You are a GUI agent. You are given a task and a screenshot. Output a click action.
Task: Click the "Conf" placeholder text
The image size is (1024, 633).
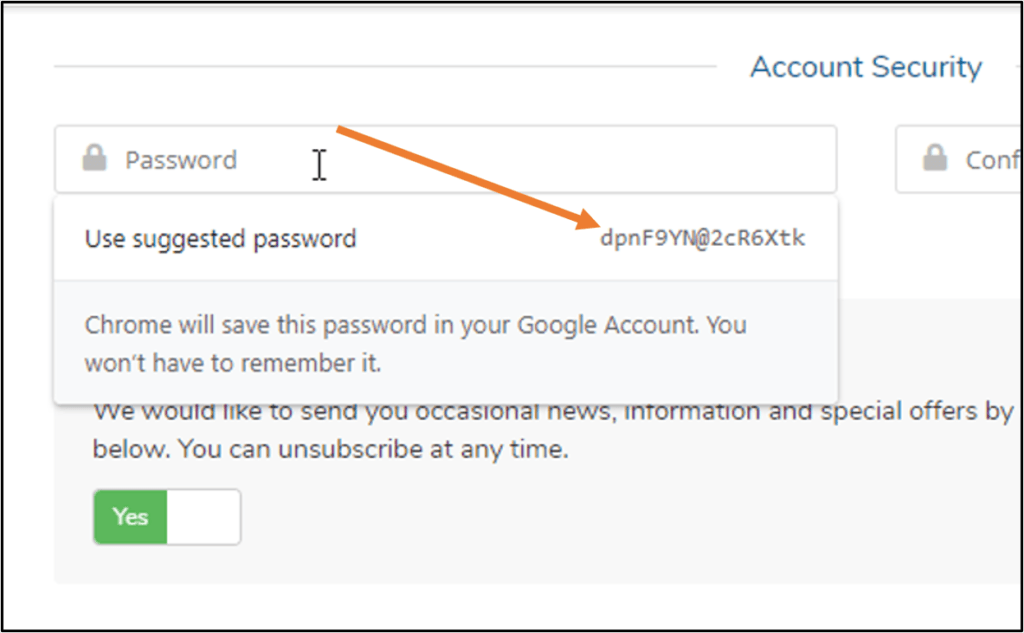click(992, 160)
